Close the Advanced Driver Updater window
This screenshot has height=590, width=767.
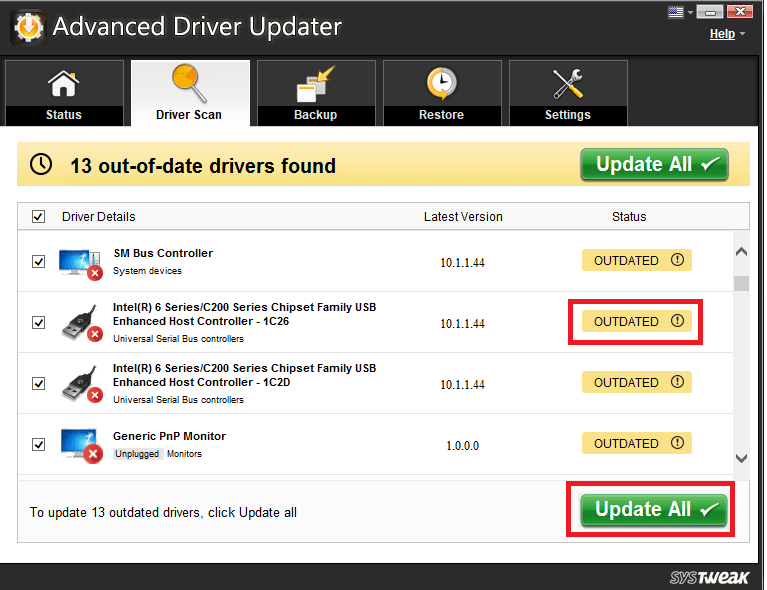point(740,12)
